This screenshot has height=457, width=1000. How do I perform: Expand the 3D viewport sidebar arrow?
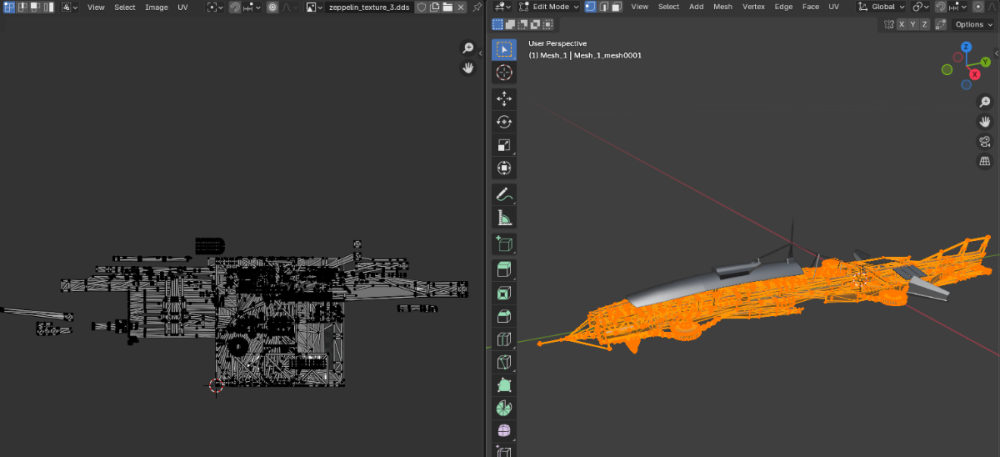997,53
